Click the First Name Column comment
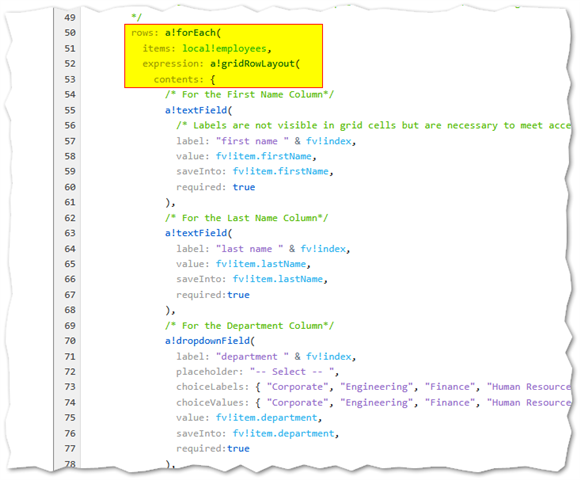 pyautogui.click(x=249, y=94)
